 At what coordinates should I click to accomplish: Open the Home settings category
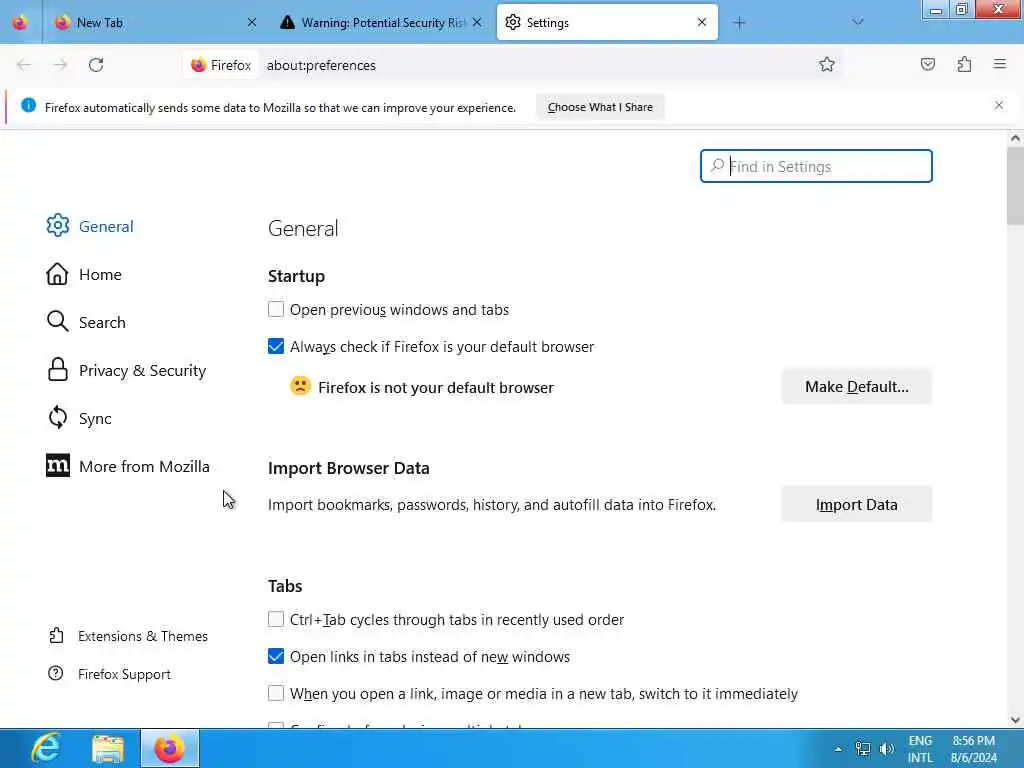coord(84,274)
